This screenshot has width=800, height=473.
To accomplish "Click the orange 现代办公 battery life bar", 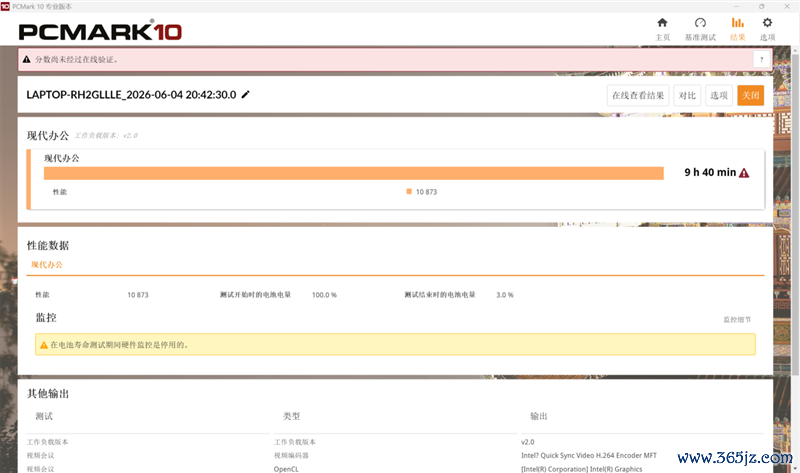I will 354,173.
